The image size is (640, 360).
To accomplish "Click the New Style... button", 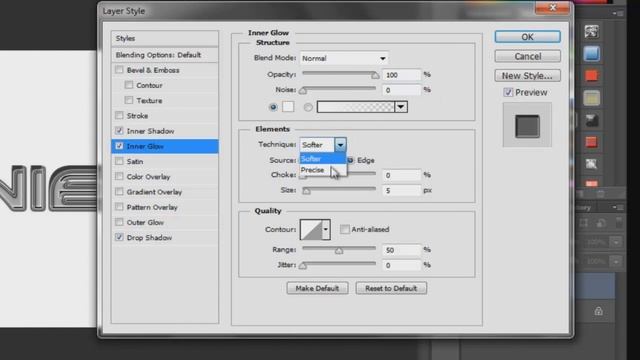I will coord(527,76).
